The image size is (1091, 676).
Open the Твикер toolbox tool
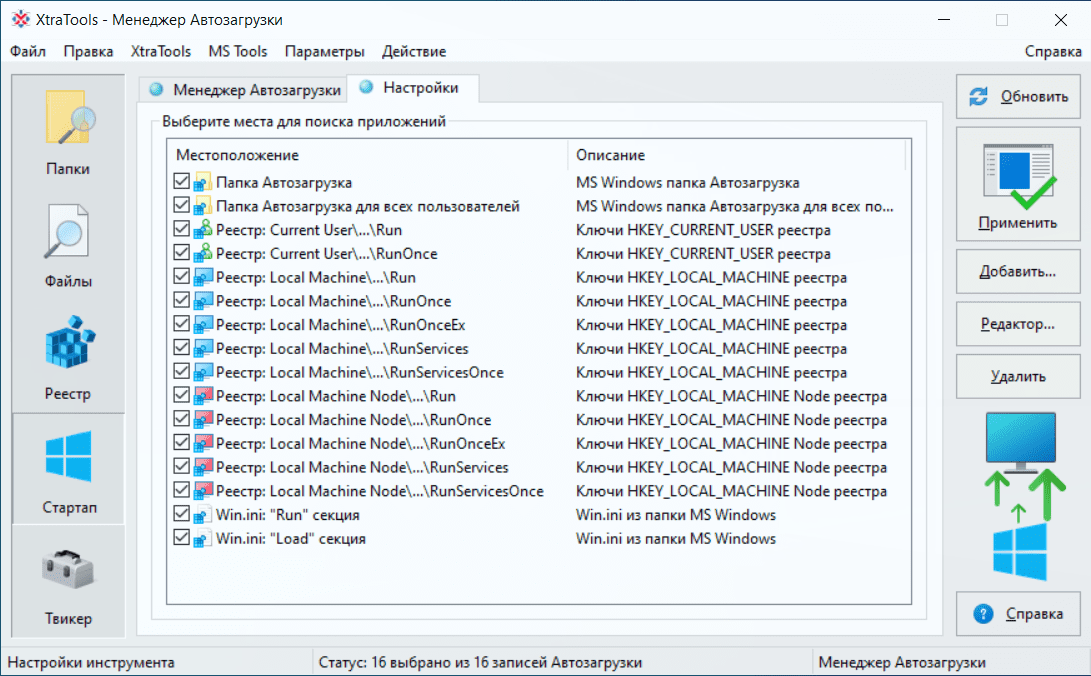coord(68,582)
